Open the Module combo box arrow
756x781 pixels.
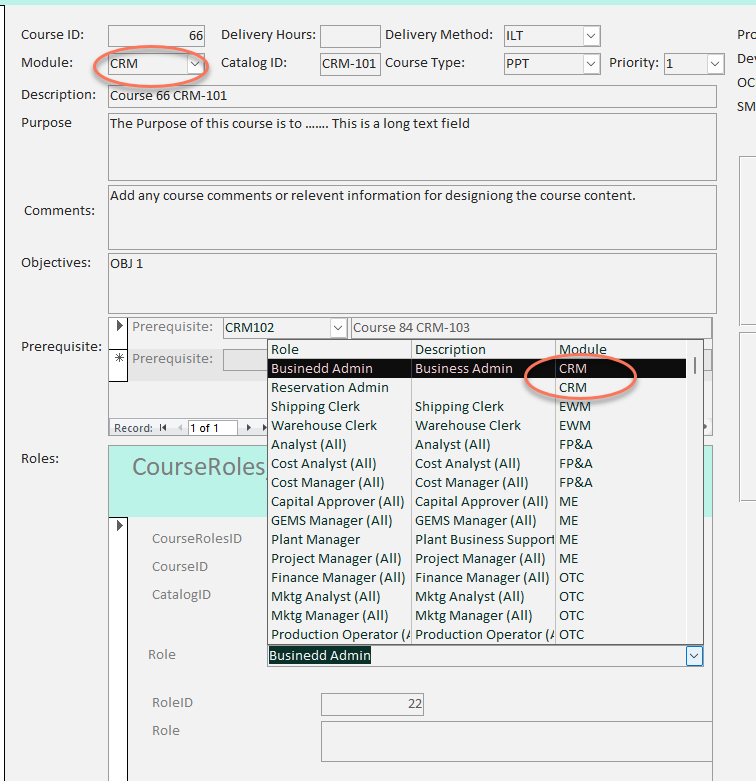pos(195,64)
